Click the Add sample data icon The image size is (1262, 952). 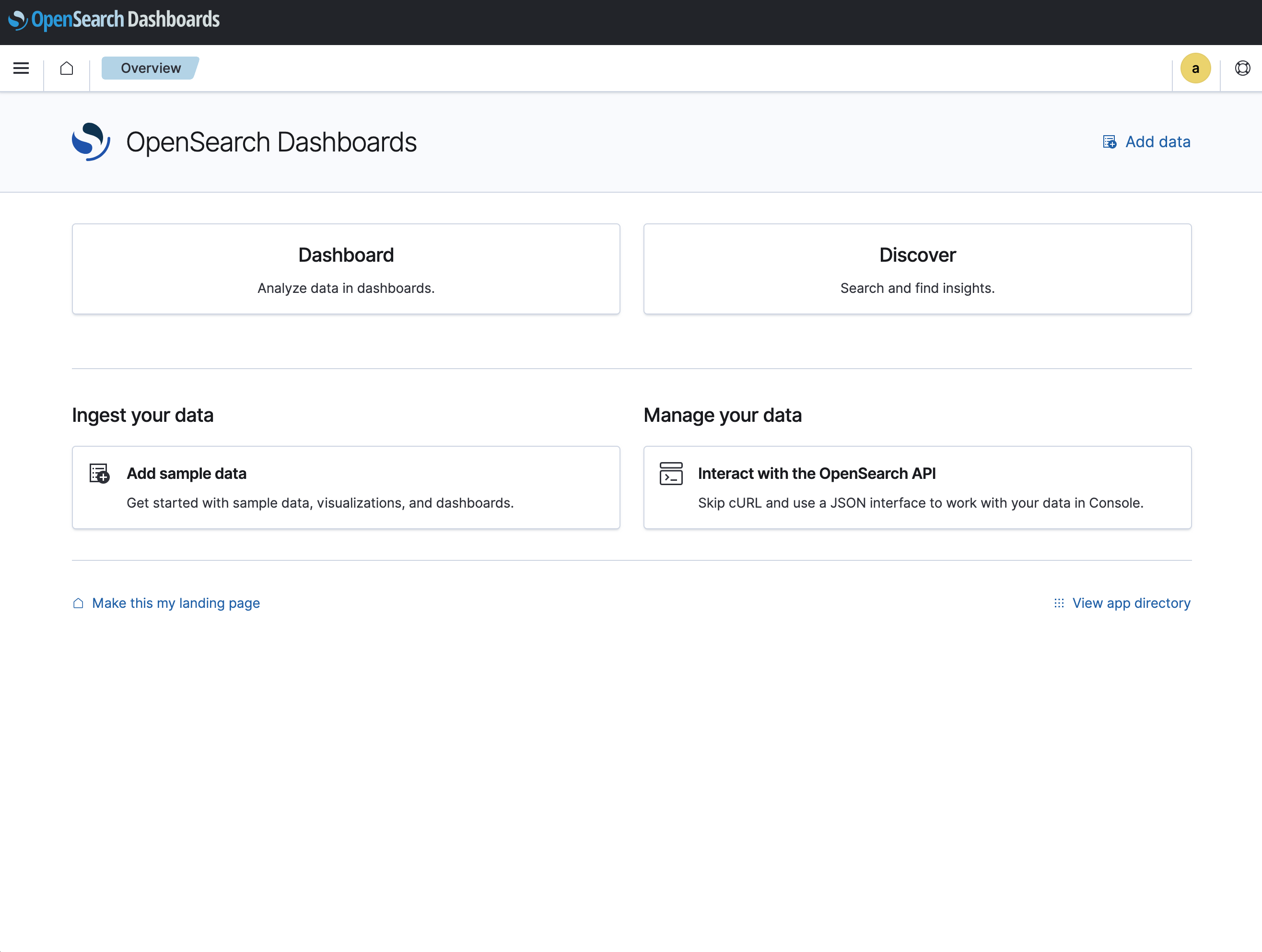(x=99, y=474)
